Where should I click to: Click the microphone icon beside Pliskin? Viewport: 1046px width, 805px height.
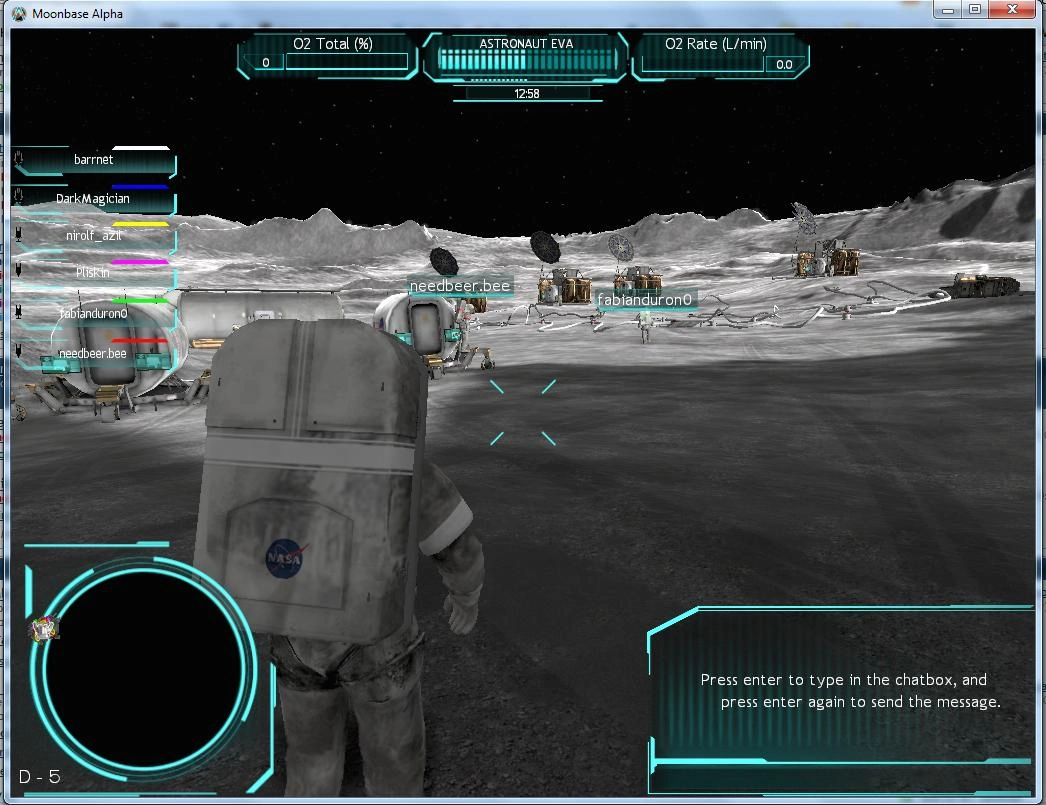pyautogui.click(x=19, y=270)
